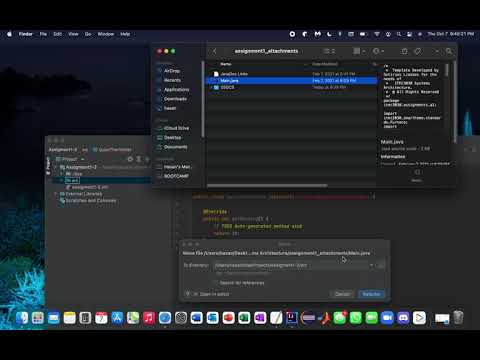
Task: Sort Finder list by Date Modified column
Action: pos(325,64)
